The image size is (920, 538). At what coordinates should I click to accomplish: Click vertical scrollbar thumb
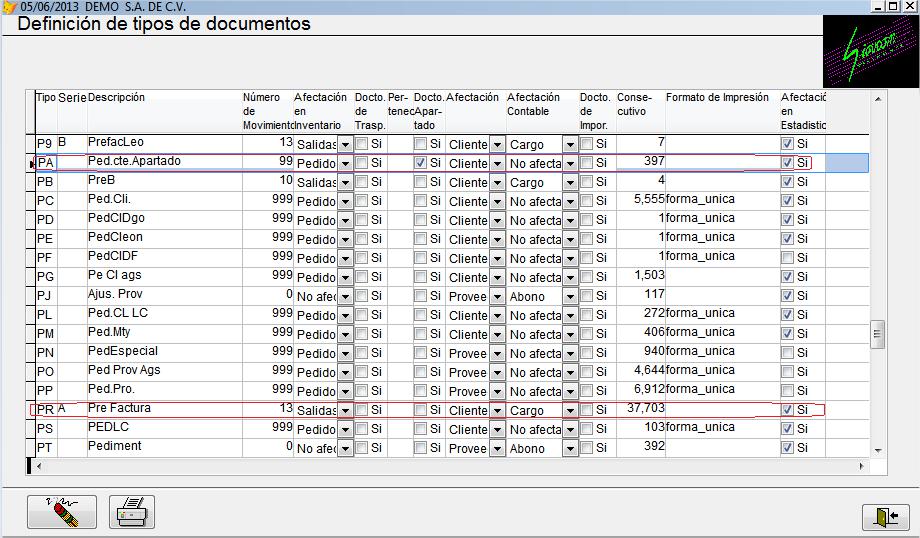(877, 334)
